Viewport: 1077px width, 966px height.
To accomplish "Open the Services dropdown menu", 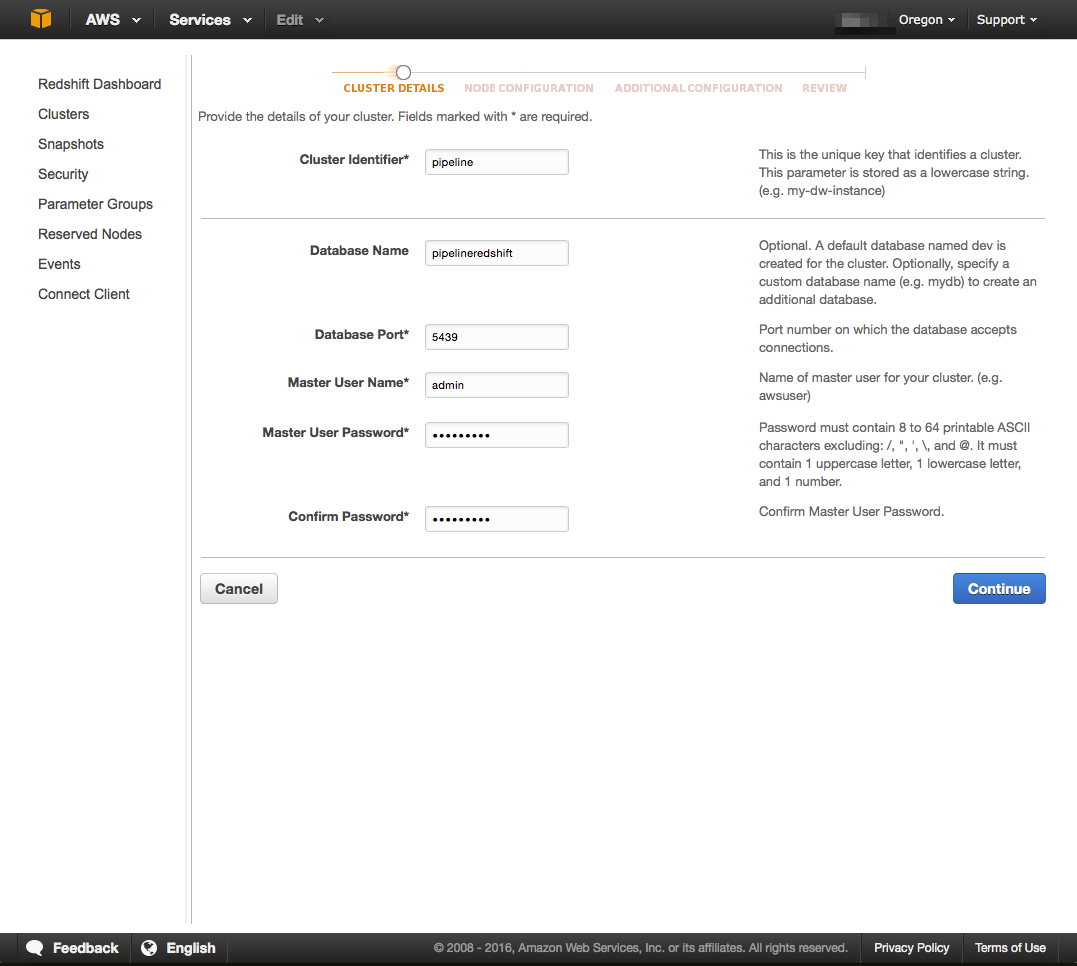I will 210,19.
